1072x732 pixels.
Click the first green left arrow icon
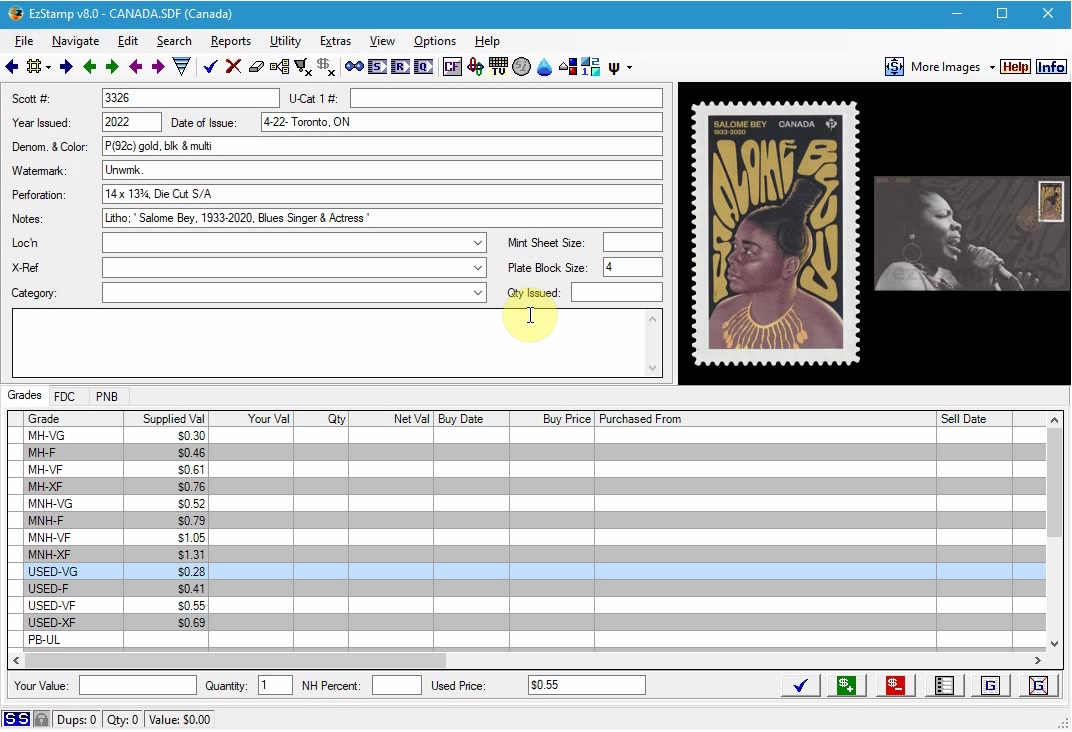pos(90,67)
